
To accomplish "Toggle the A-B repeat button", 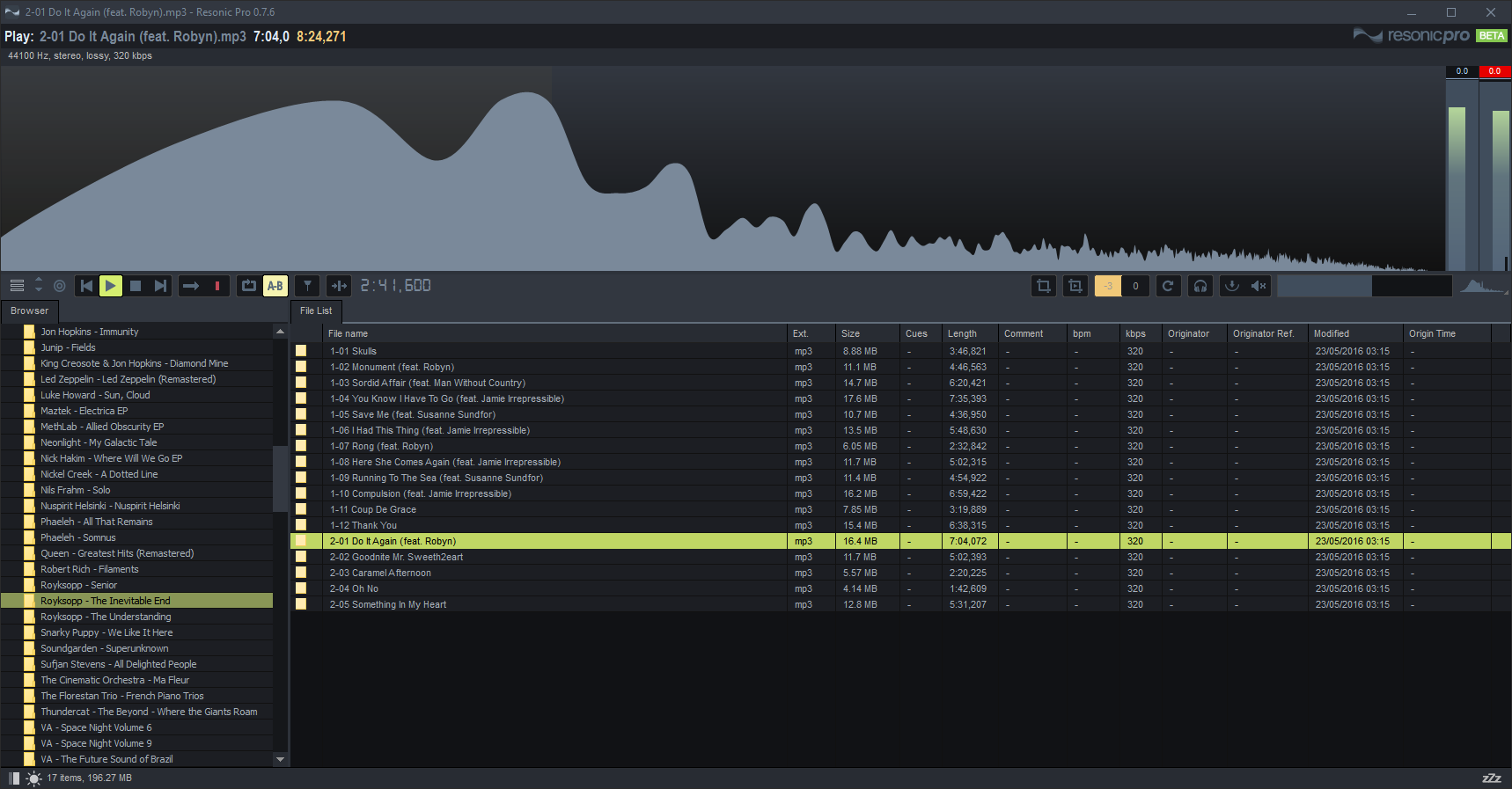I will pos(275,286).
